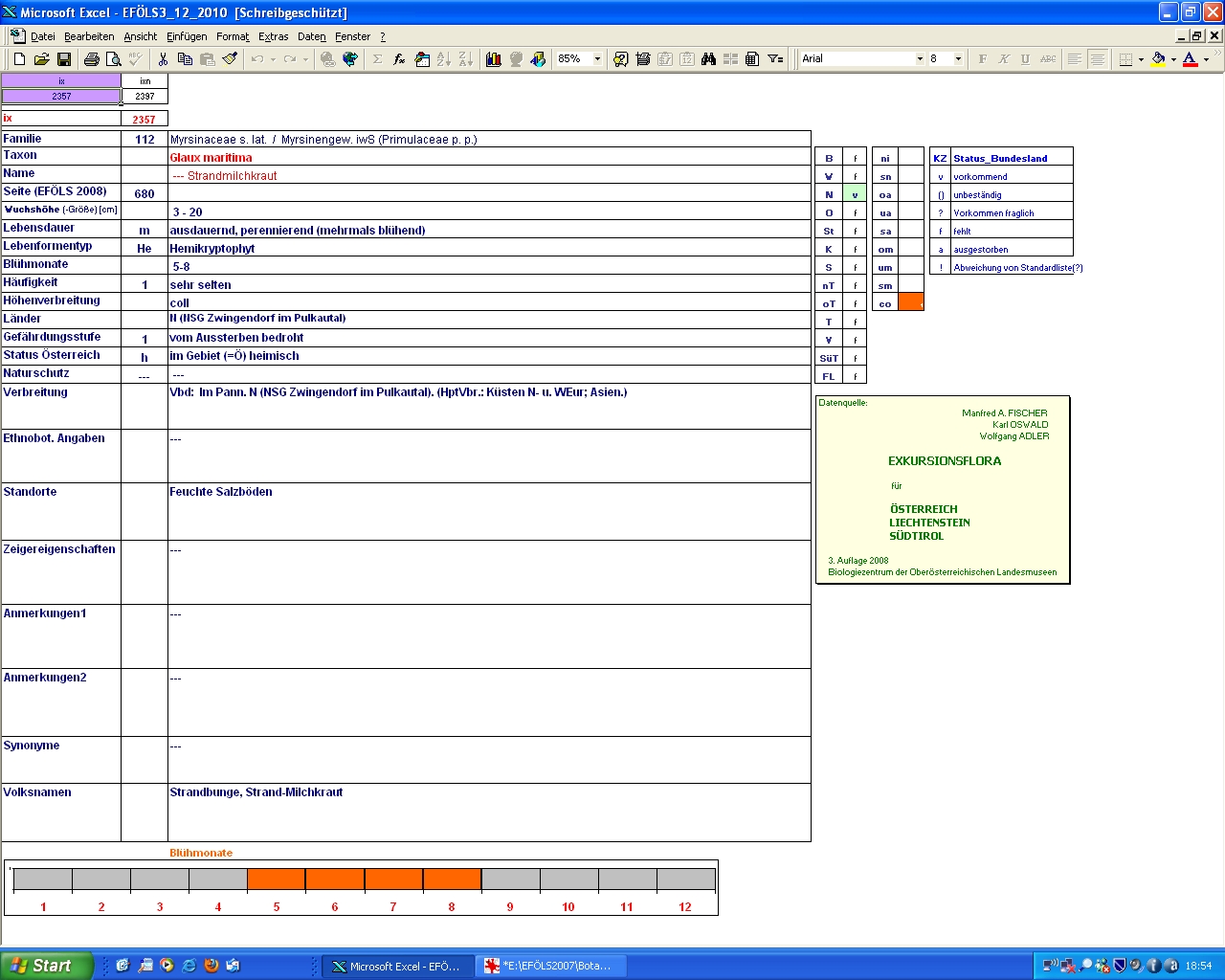
Task: Click the binoculars Find icon
Action: coord(708,59)
